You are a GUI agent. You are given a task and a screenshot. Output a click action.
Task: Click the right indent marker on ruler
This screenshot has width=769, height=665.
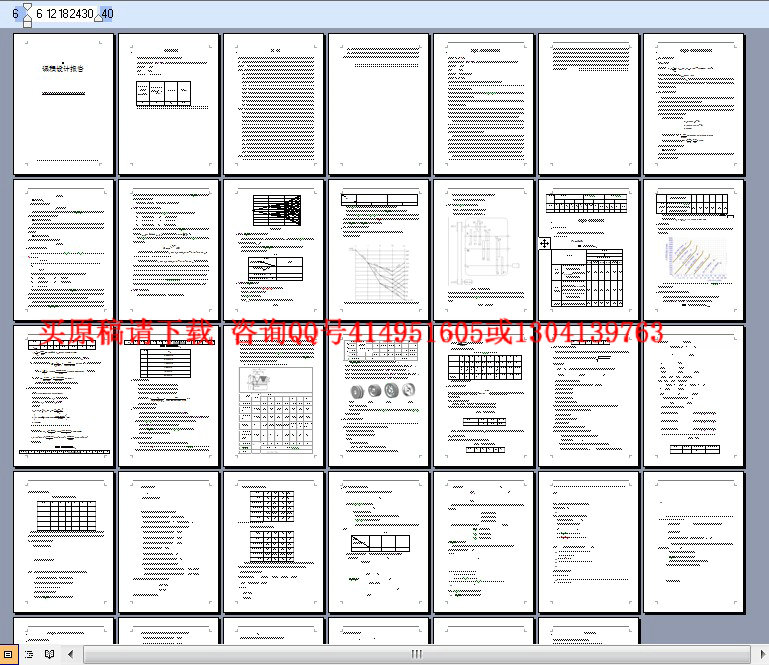point(99,18)
